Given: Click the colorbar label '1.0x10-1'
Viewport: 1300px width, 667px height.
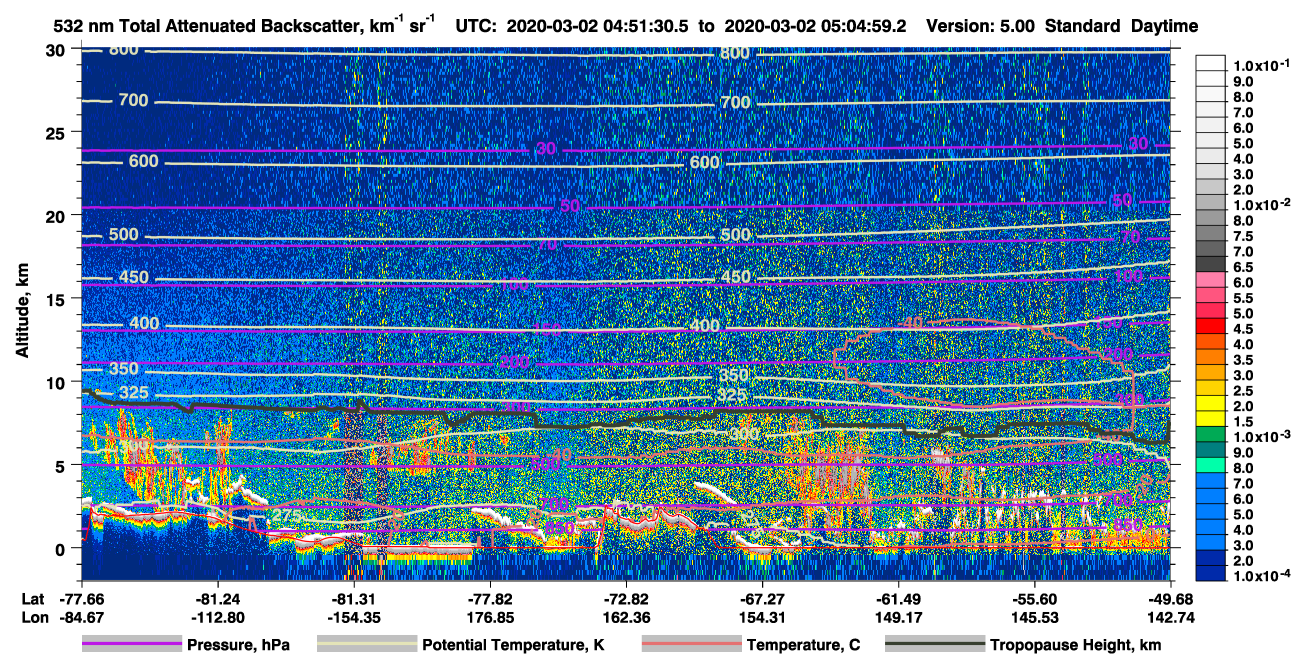Looking at the screenshot, I should [1264, 64].
